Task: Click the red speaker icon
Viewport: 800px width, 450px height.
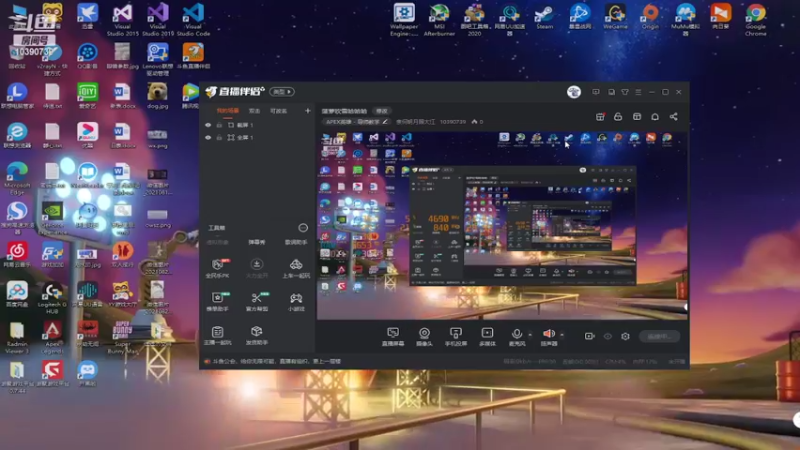Action: (548, 334)
